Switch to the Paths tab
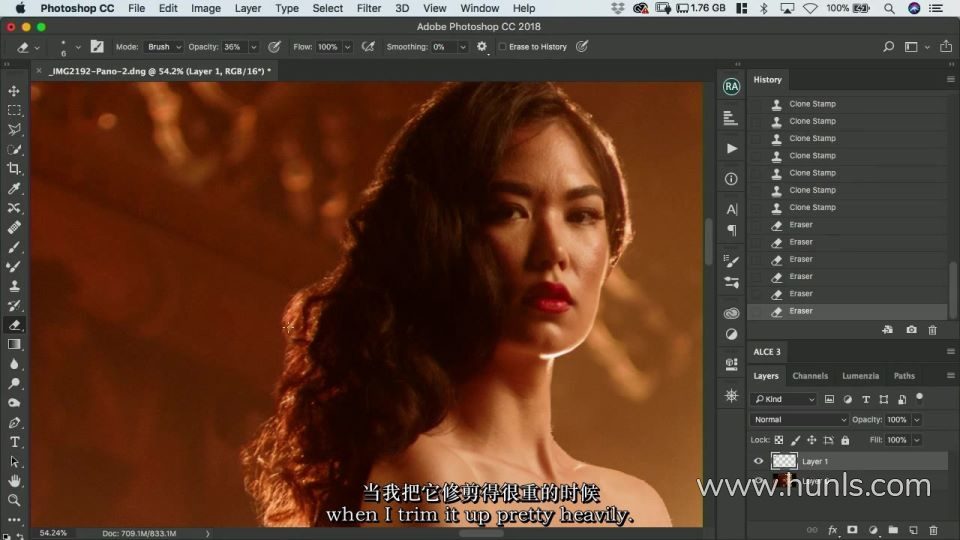960x540 pixels. point(904,376)
